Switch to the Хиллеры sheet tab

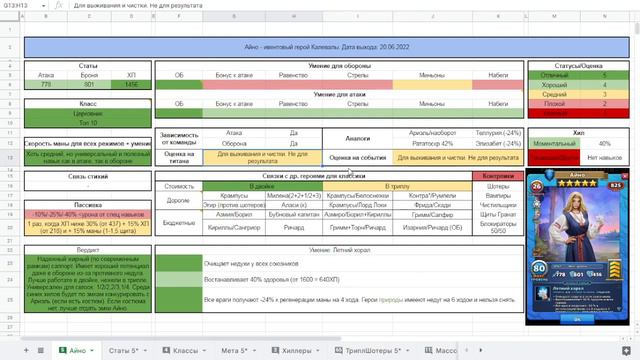(297, 350)
